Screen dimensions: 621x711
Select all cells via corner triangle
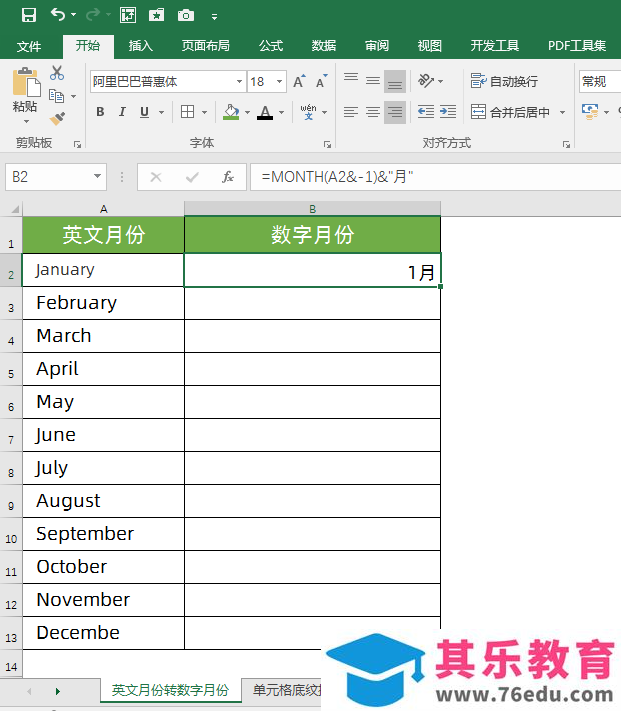15,209
